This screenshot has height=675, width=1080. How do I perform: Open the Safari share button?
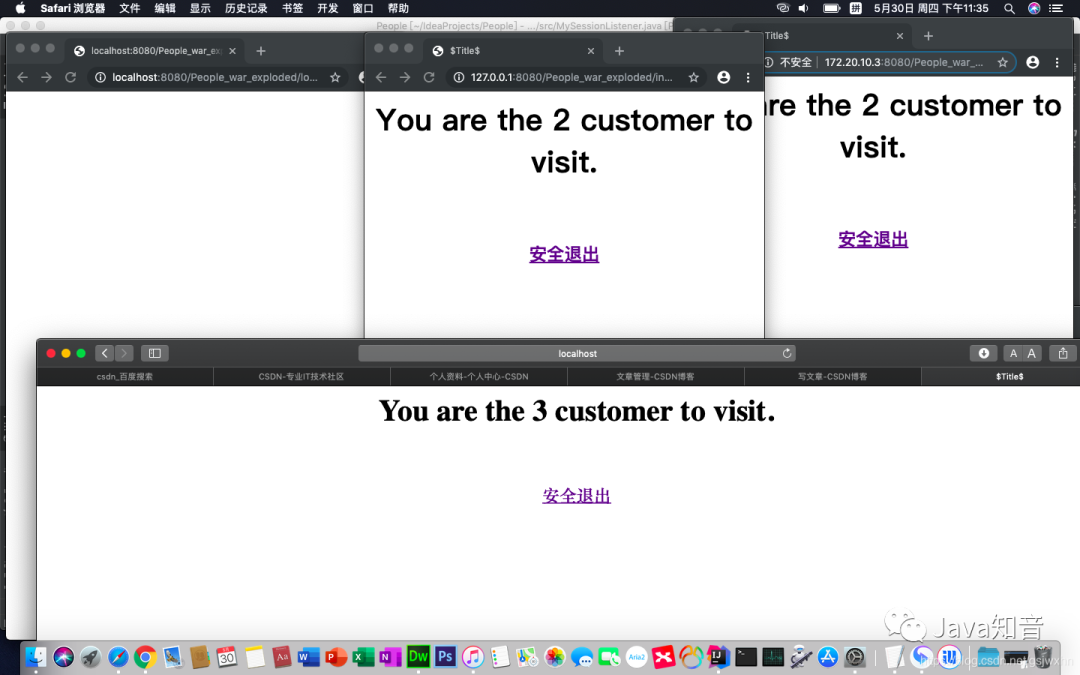[x=1063, y=353]
